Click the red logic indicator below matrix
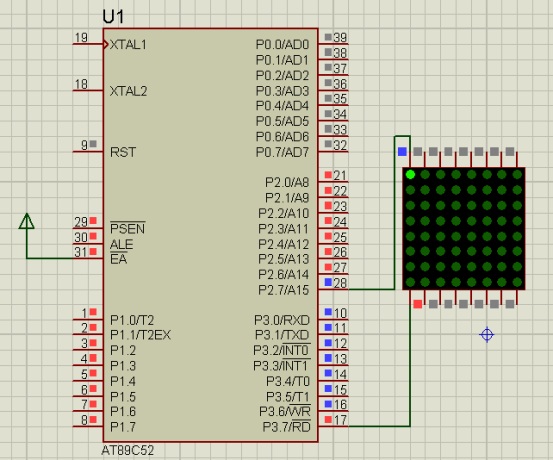Screen dimensions: 553x460 pos(418,304)
